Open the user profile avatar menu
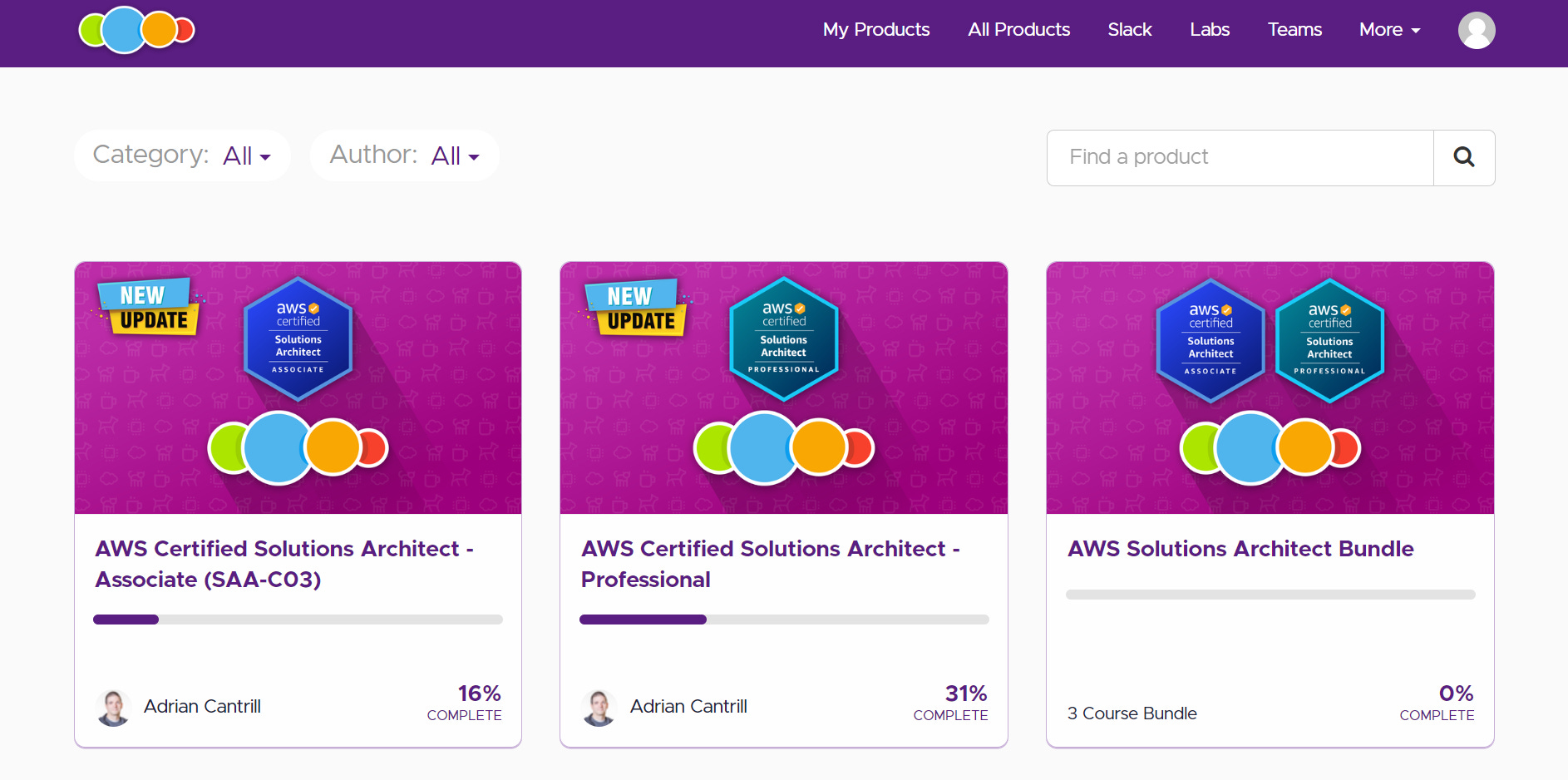 (1477, 30)
